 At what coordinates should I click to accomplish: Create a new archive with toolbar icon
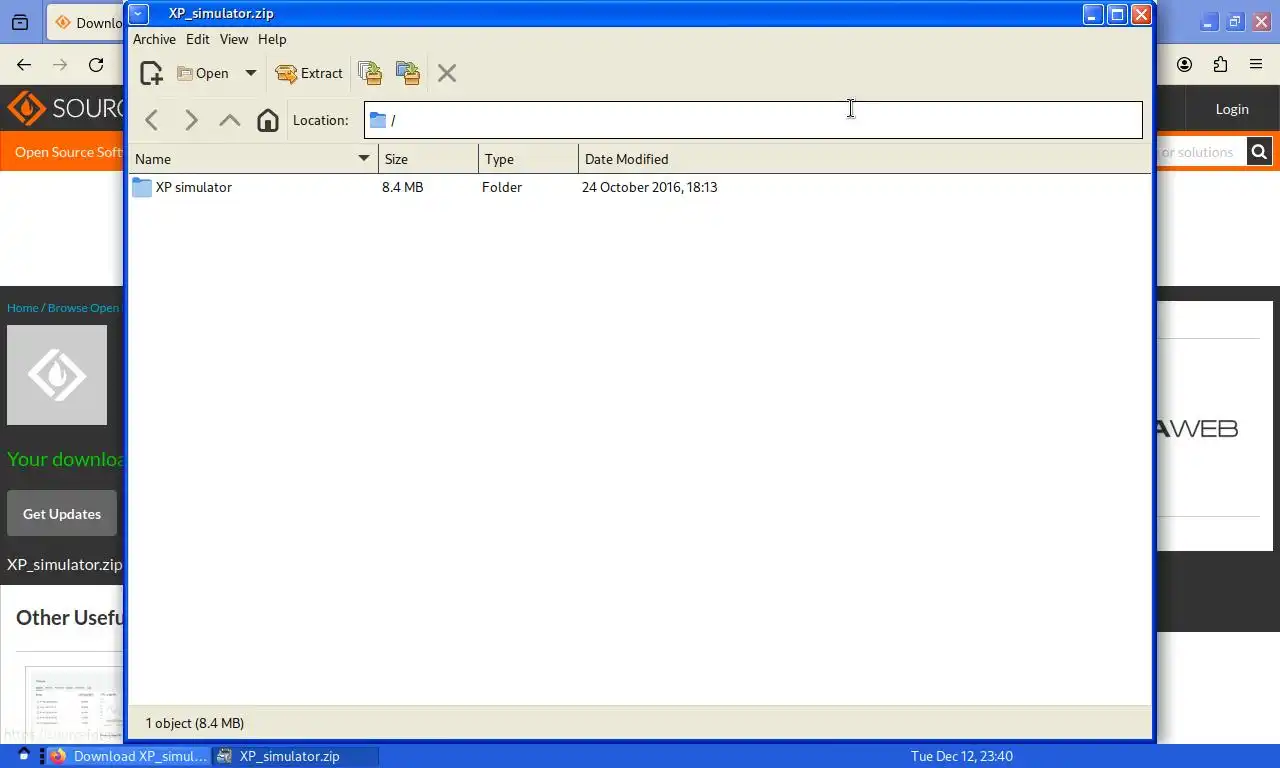click(x=151, y=73)
